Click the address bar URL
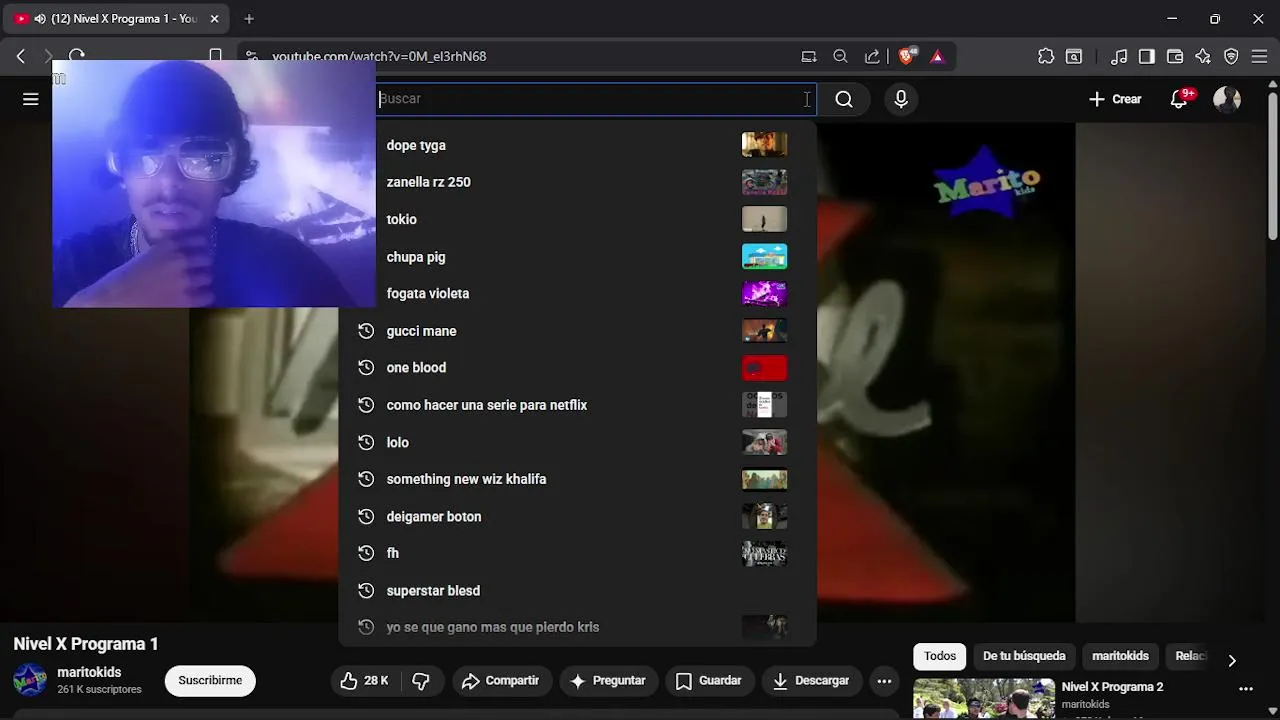This screenshot has height=720, width=1280. 379,56
